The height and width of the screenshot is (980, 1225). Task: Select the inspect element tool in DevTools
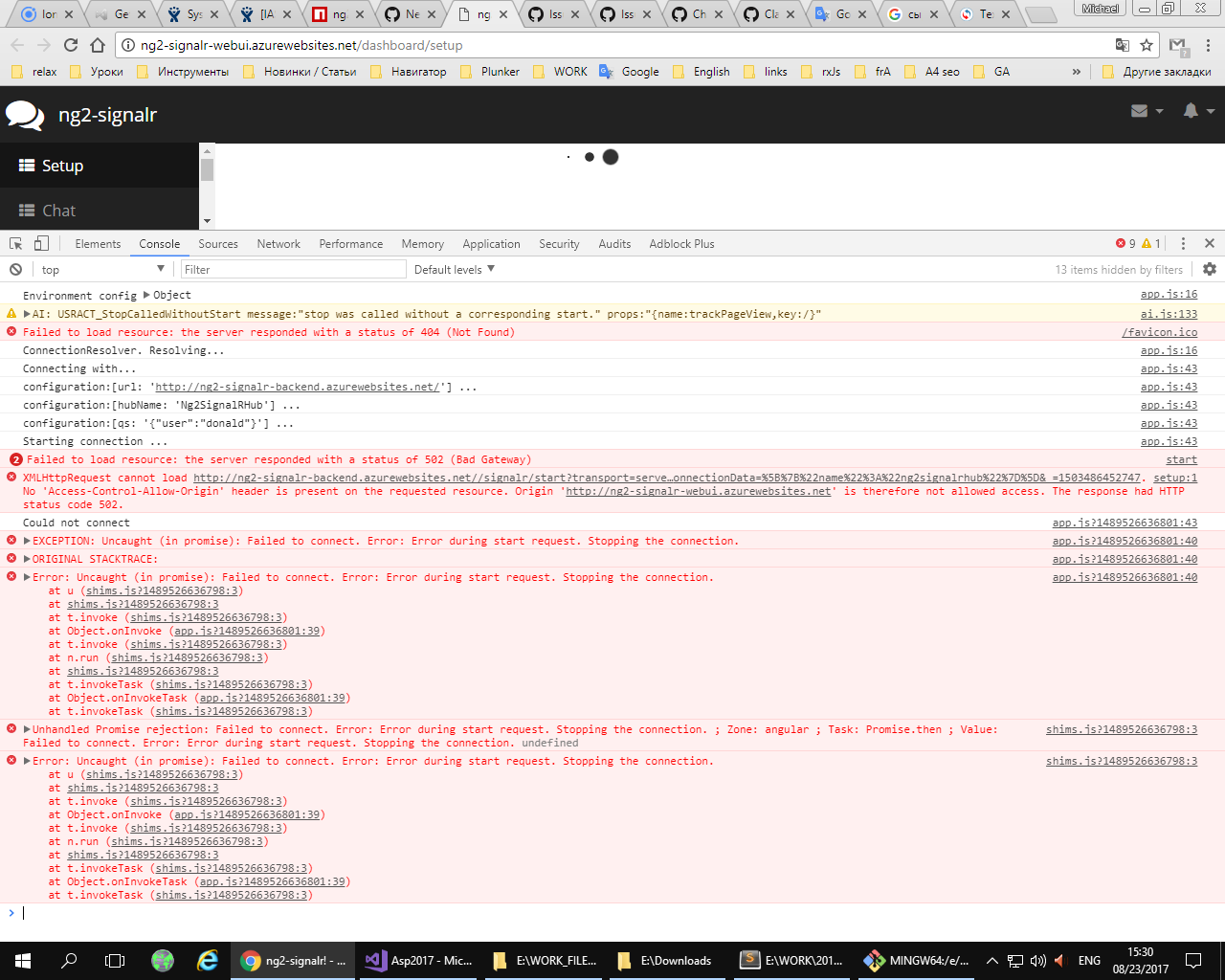[14, 243]
